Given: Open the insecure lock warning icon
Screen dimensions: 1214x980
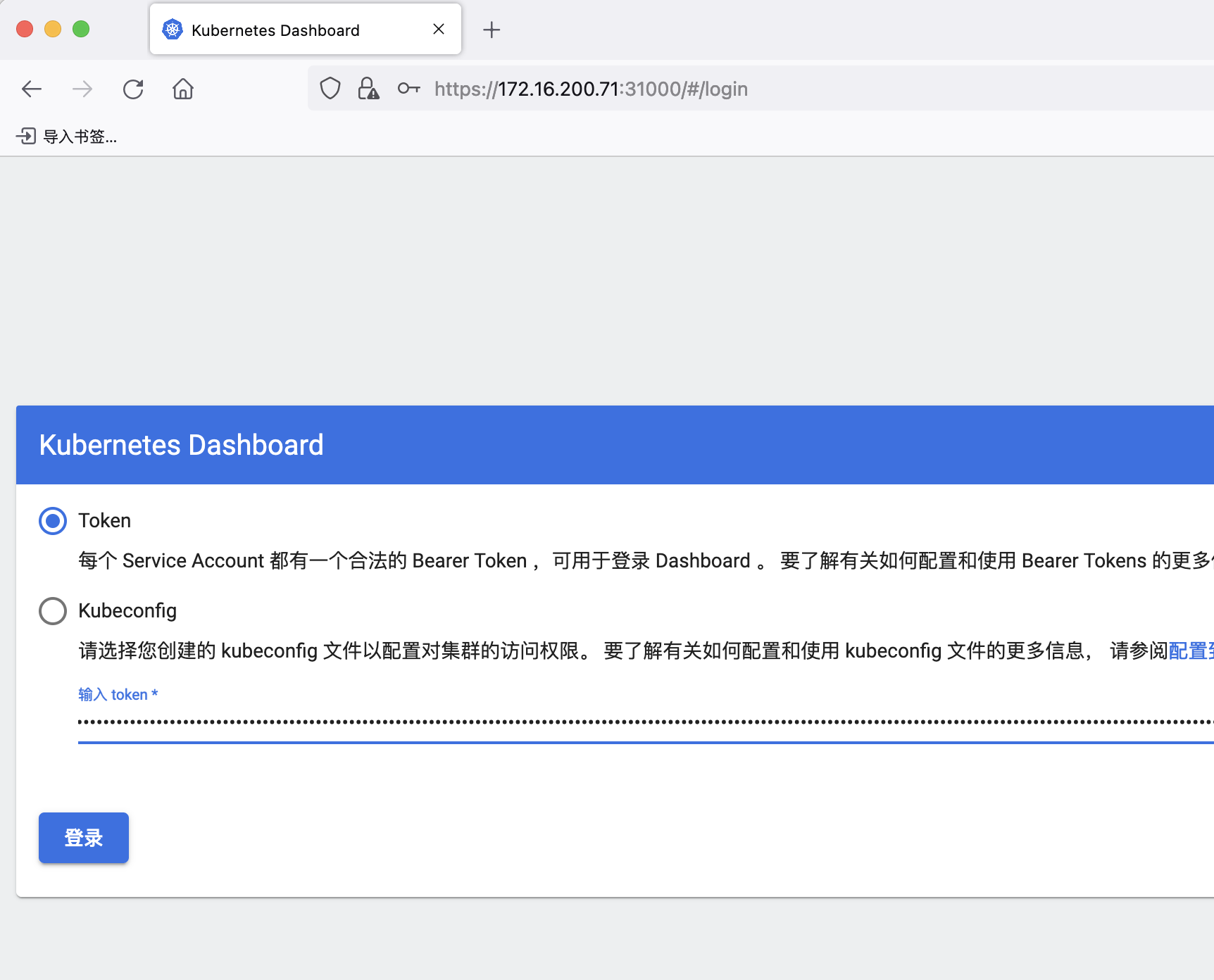Looking at the screenshot, I should (x=368, y=89).
